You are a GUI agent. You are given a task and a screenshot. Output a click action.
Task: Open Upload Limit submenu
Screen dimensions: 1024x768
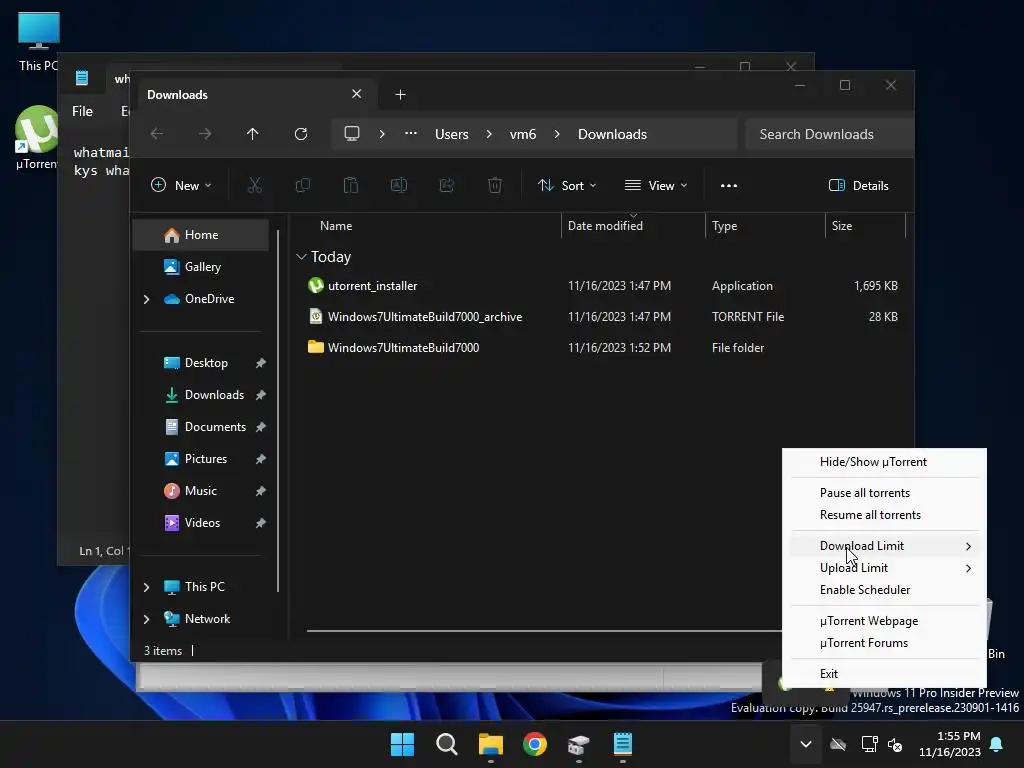click(884, 568)
